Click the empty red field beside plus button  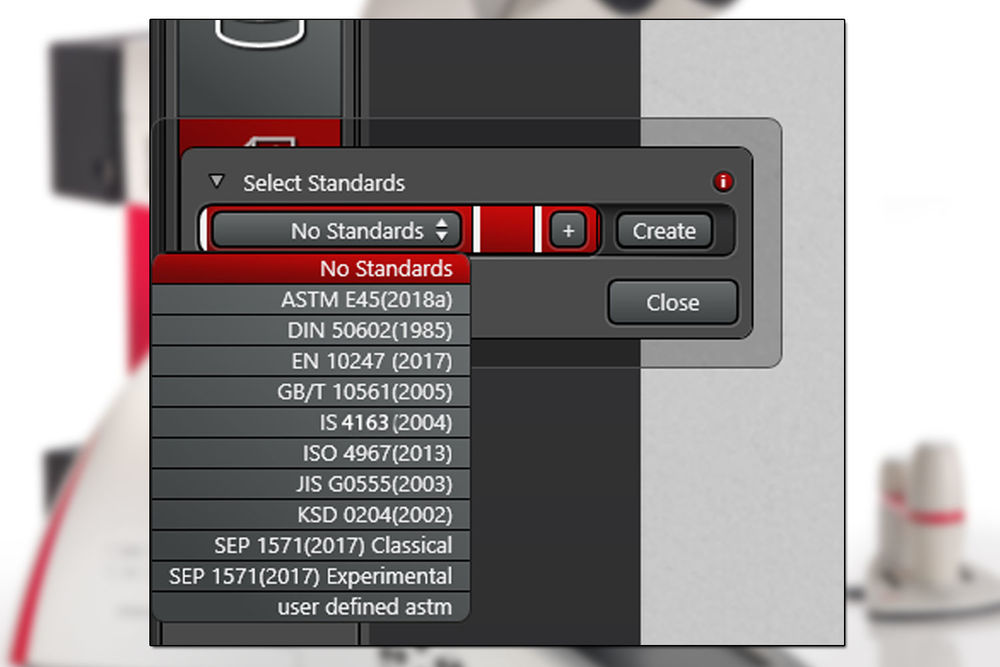pyautogui.click(x=508, y=231)
